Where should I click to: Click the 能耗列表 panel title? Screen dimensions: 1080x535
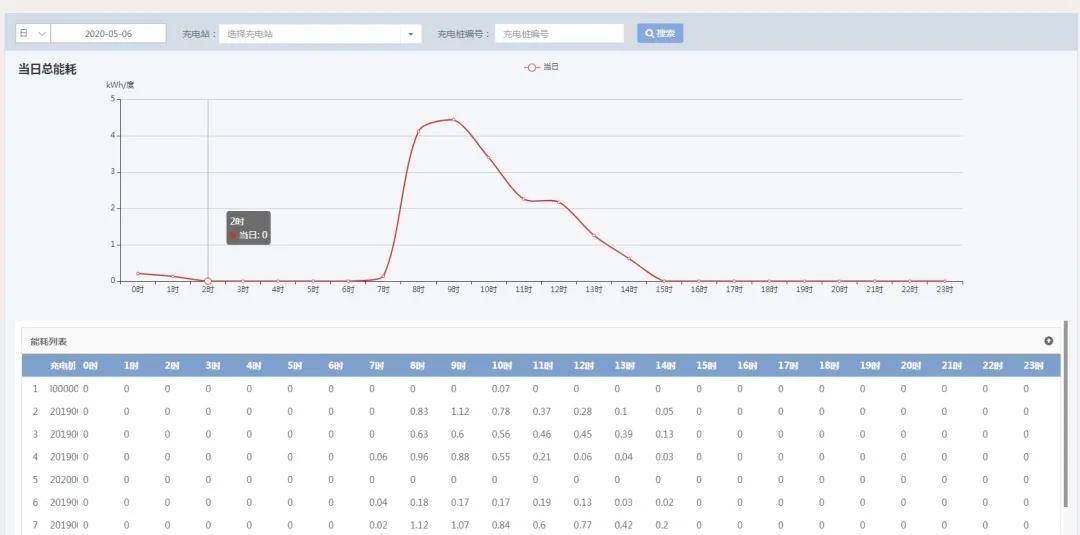[x=48, y=342]
